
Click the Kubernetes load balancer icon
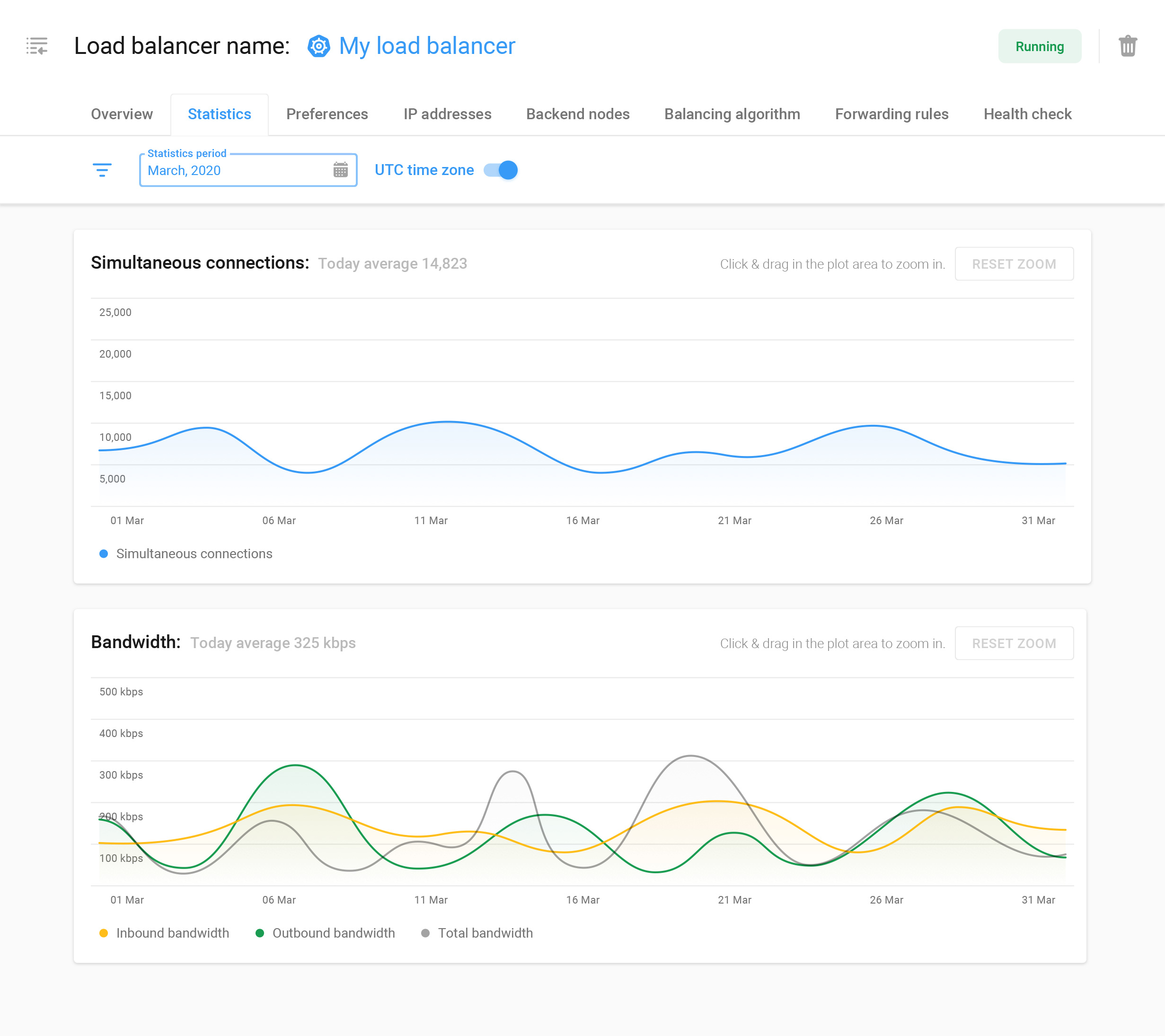[318, 46]
